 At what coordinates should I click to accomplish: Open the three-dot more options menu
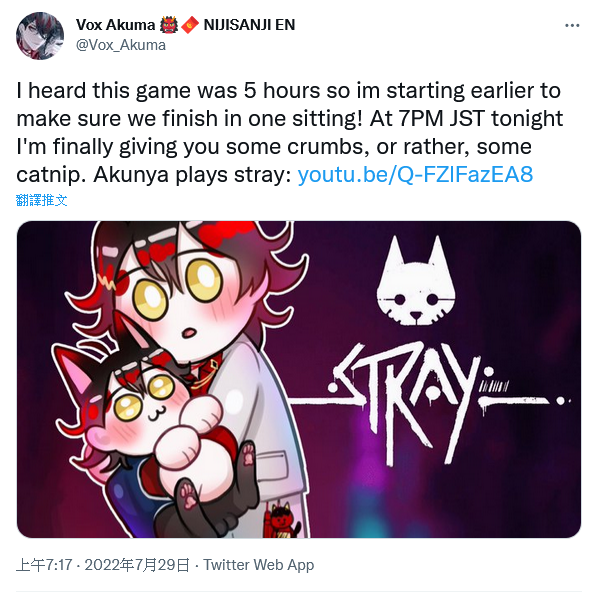click(x=572, y=26)
